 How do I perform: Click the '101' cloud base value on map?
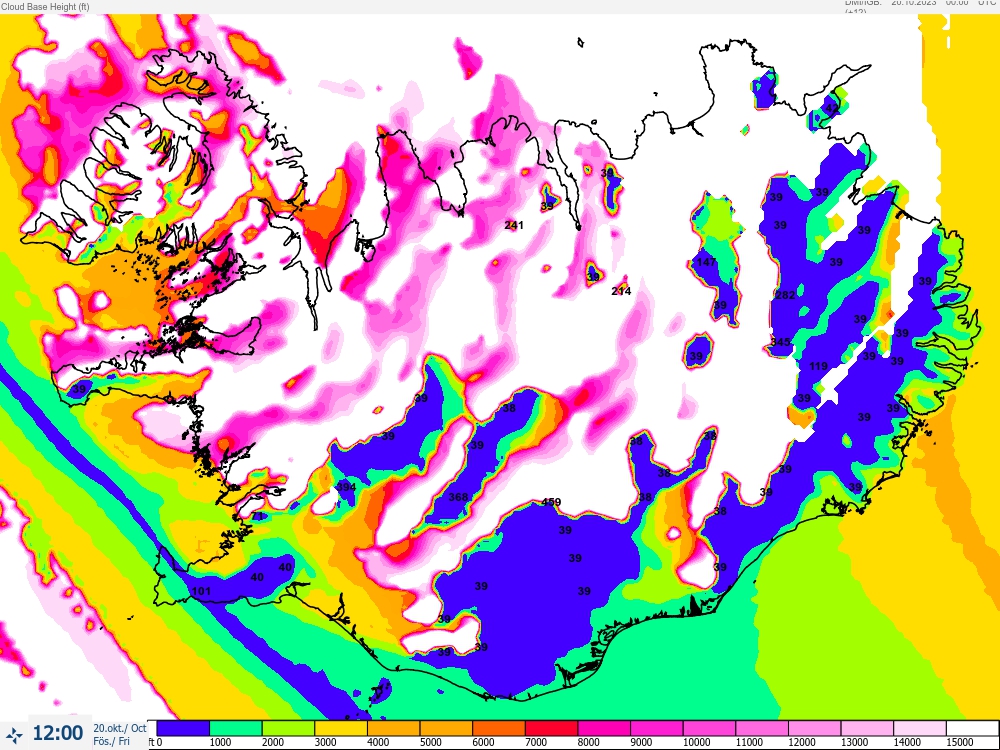coord(201,591)
